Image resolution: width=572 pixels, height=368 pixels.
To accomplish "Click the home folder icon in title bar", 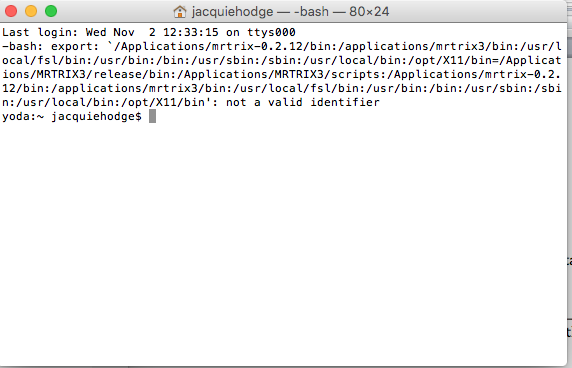I will 179,12.
